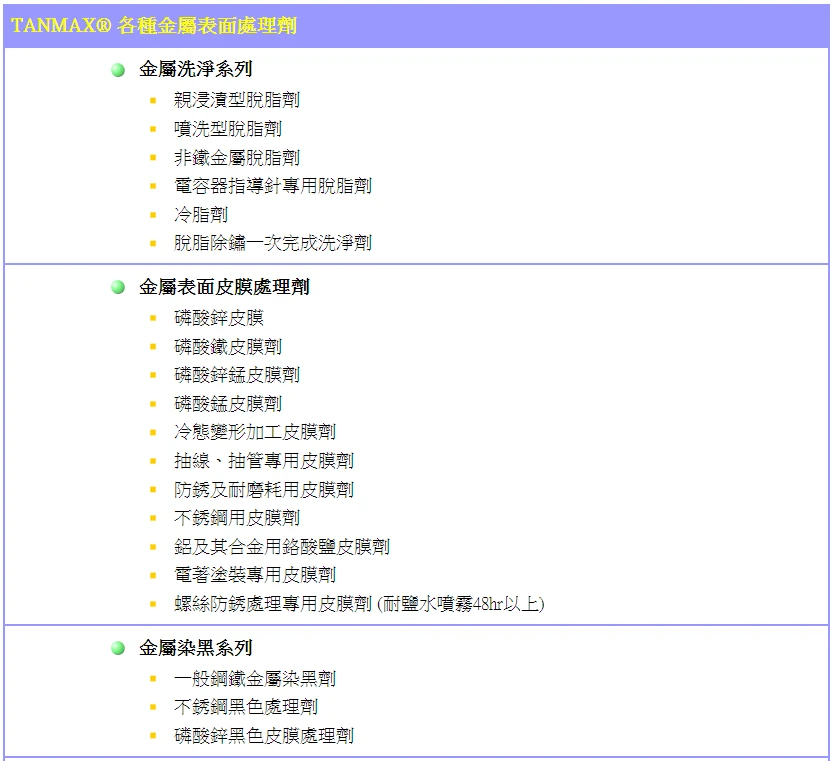Open 非鐵金屬脫脂劑 product entry
This screenshot has height=761, width=833.
236,158
